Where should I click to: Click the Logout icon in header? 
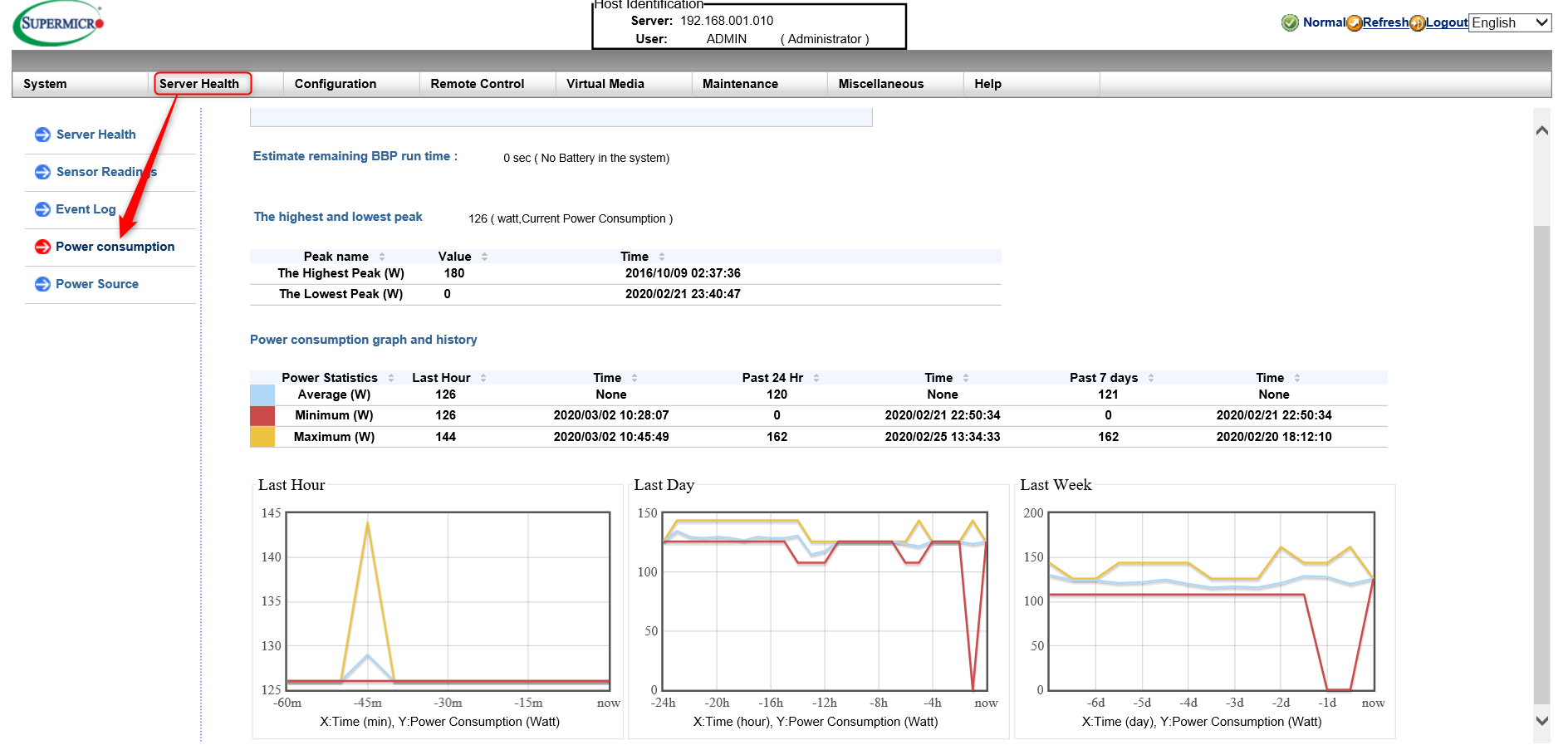[1418, 22]
